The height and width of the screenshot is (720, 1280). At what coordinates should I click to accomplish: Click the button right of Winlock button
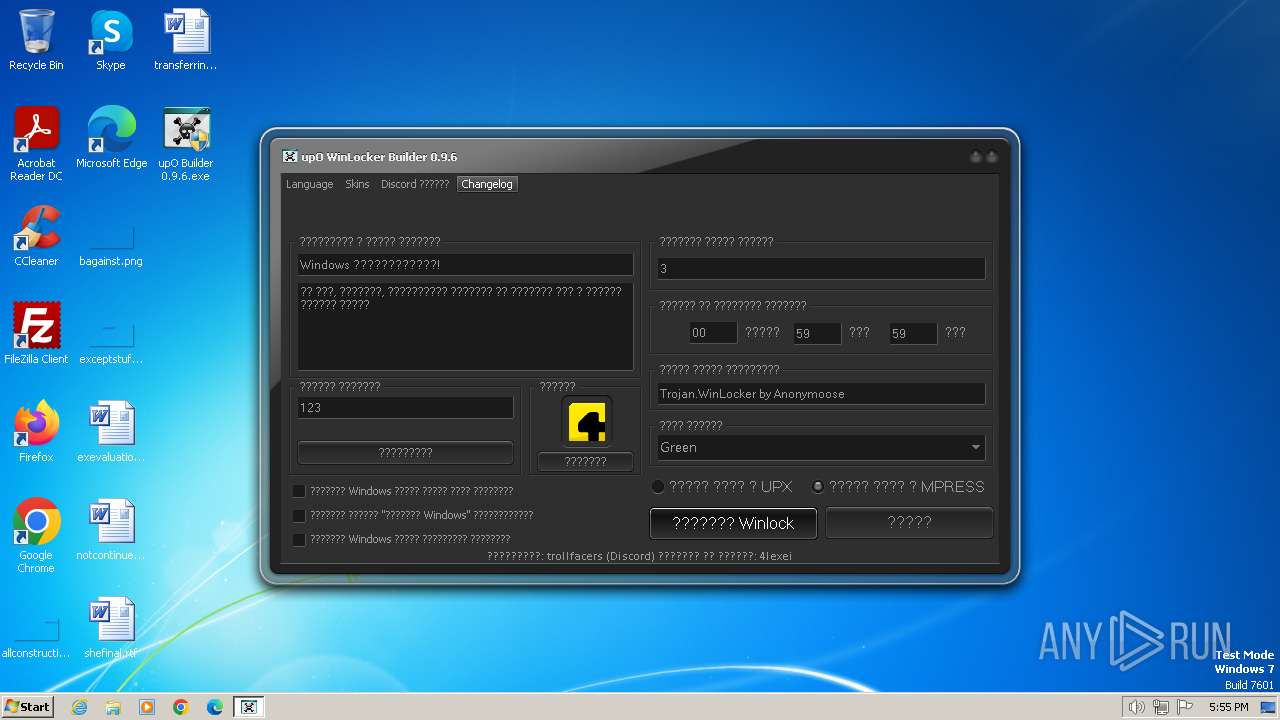(909, 522)
